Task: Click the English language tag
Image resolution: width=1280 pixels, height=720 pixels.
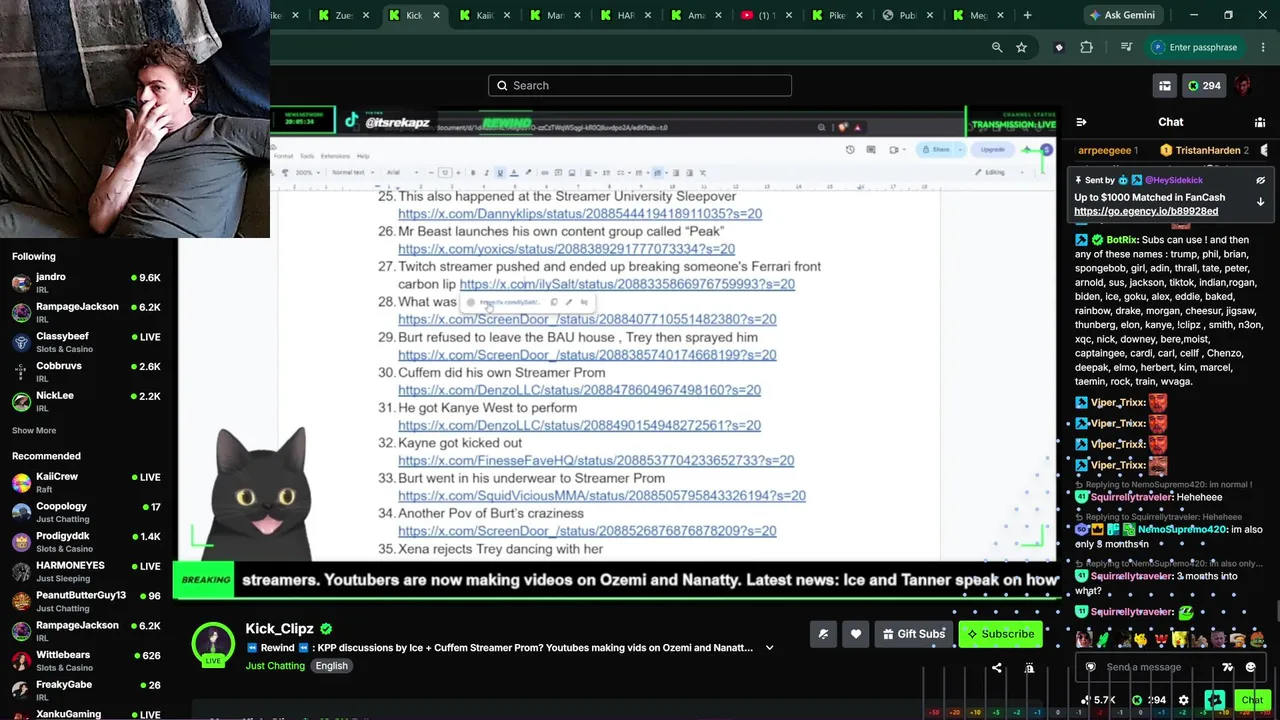Action: click(x=331, y=666)
